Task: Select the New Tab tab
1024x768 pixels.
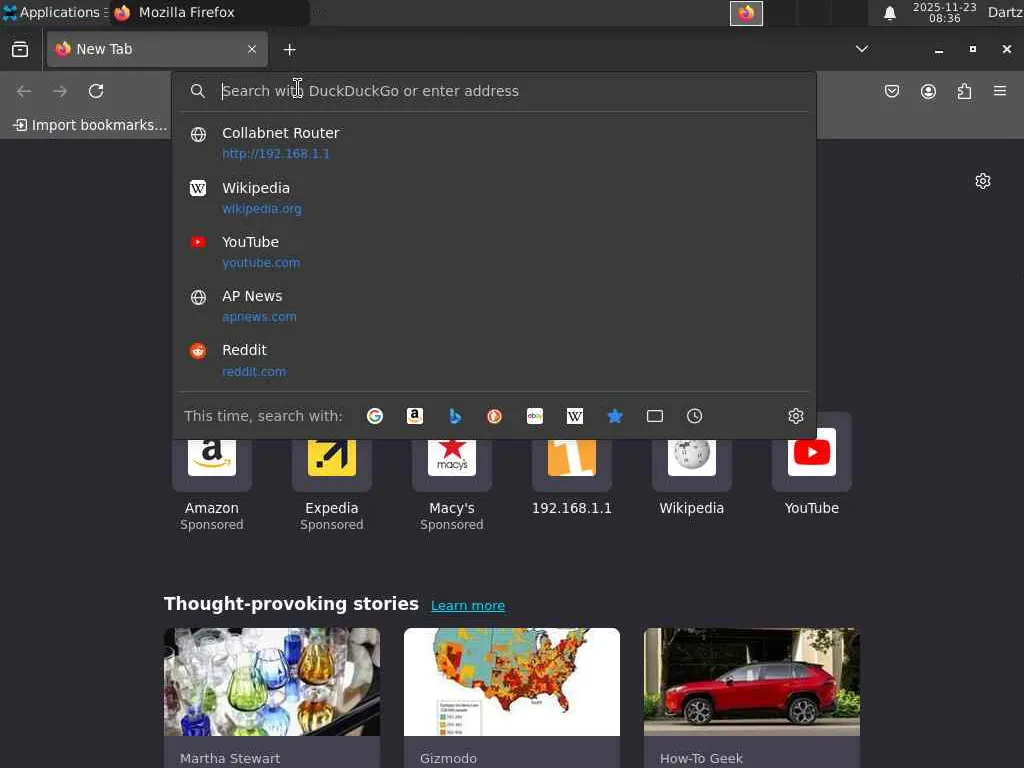Action: 157,49
